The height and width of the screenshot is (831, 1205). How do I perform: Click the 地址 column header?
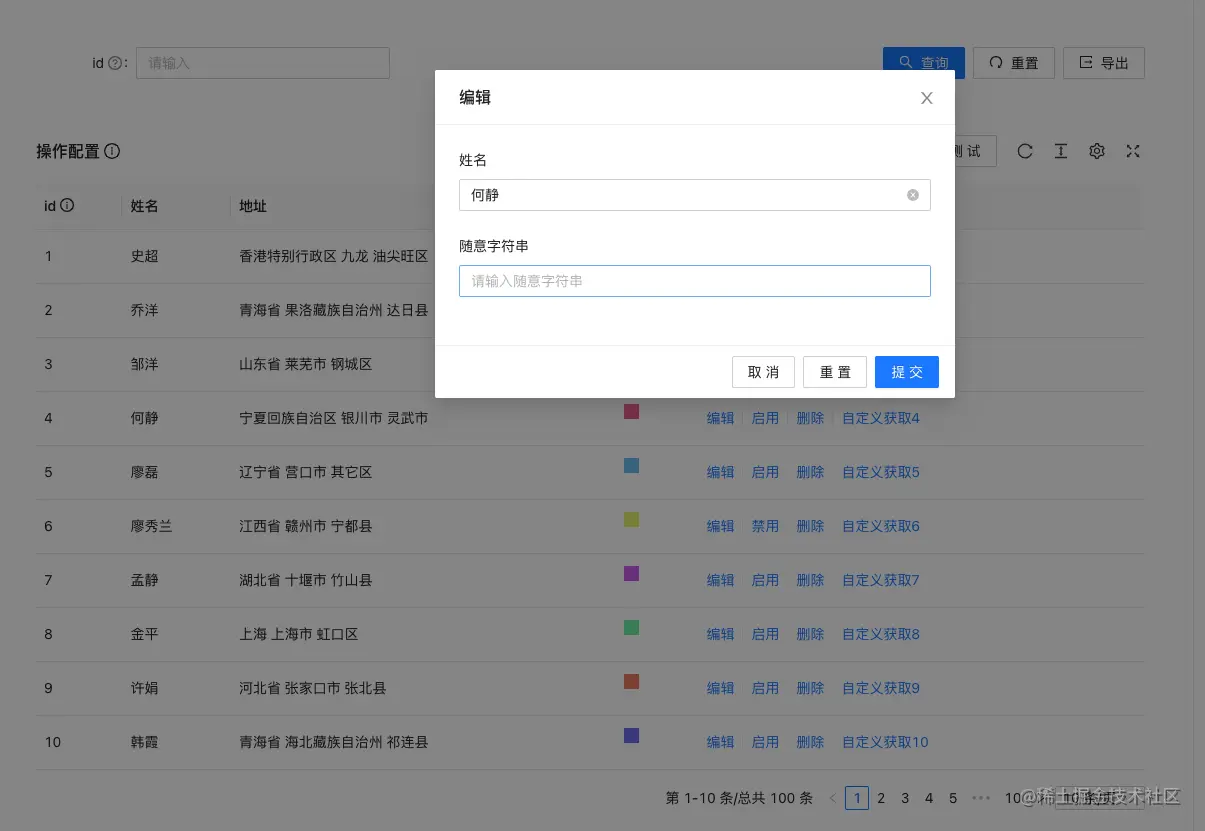[x=253, y=206]
